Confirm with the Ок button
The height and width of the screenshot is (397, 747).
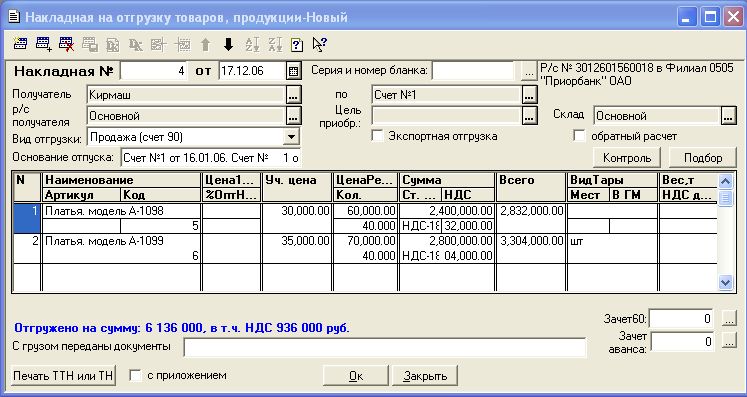click(x=356, y=376)
